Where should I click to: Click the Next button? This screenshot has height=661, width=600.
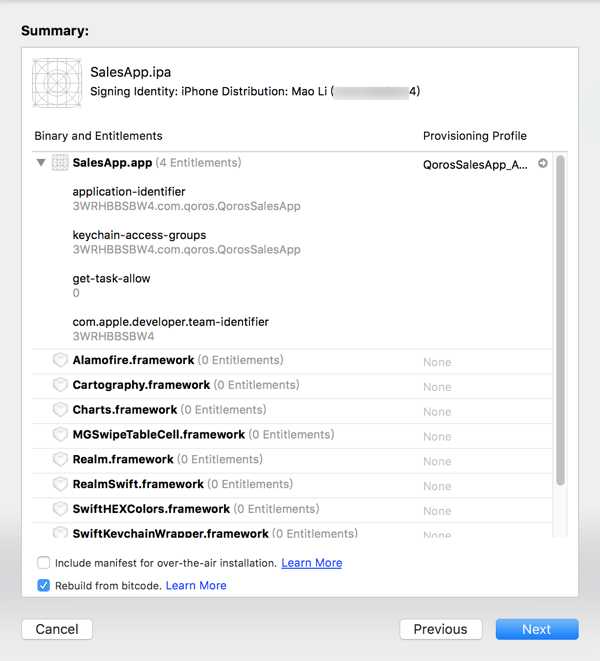pyautogui.click(x=536, y=629)
